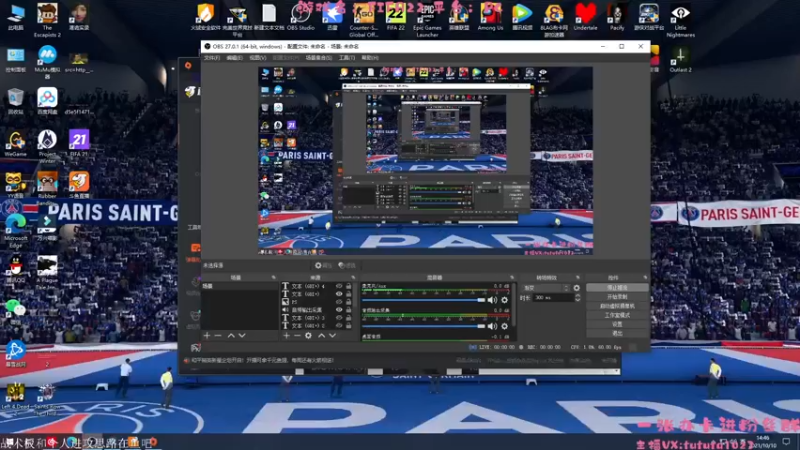Viewport: 800px width, 450px height.
Task: Click the mixer panel vertical scrollbar
Action: pos(514,306)
